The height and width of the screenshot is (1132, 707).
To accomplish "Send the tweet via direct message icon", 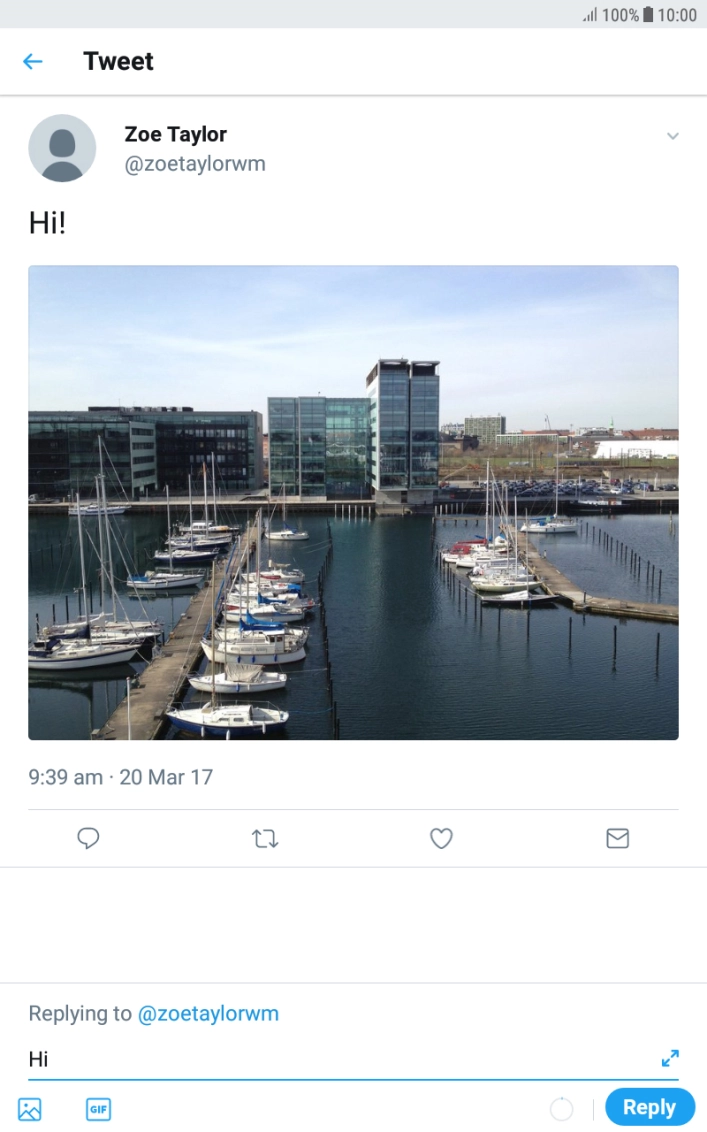I will pyautogui.click(x=617, y=838).
